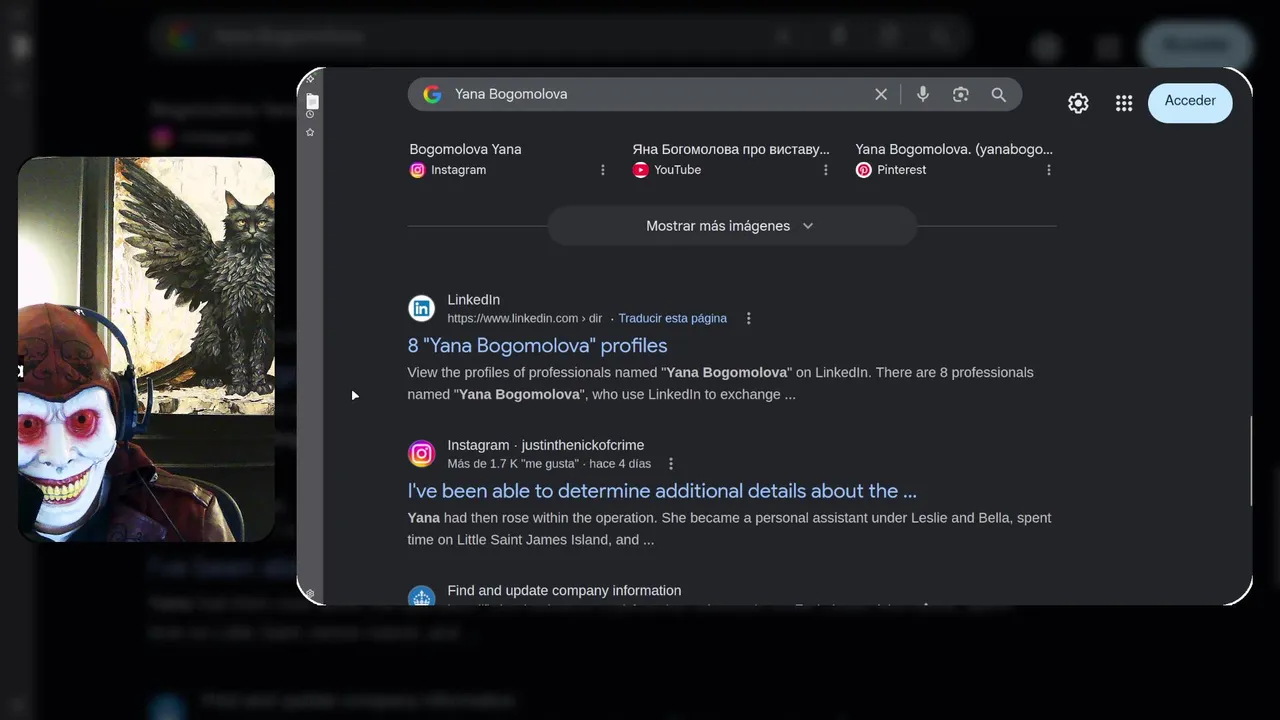The height and width of the screenshot is (720, 1280).
Task: Open the Yana Bogomolova Pinterest image result
Action: (954, 149)
